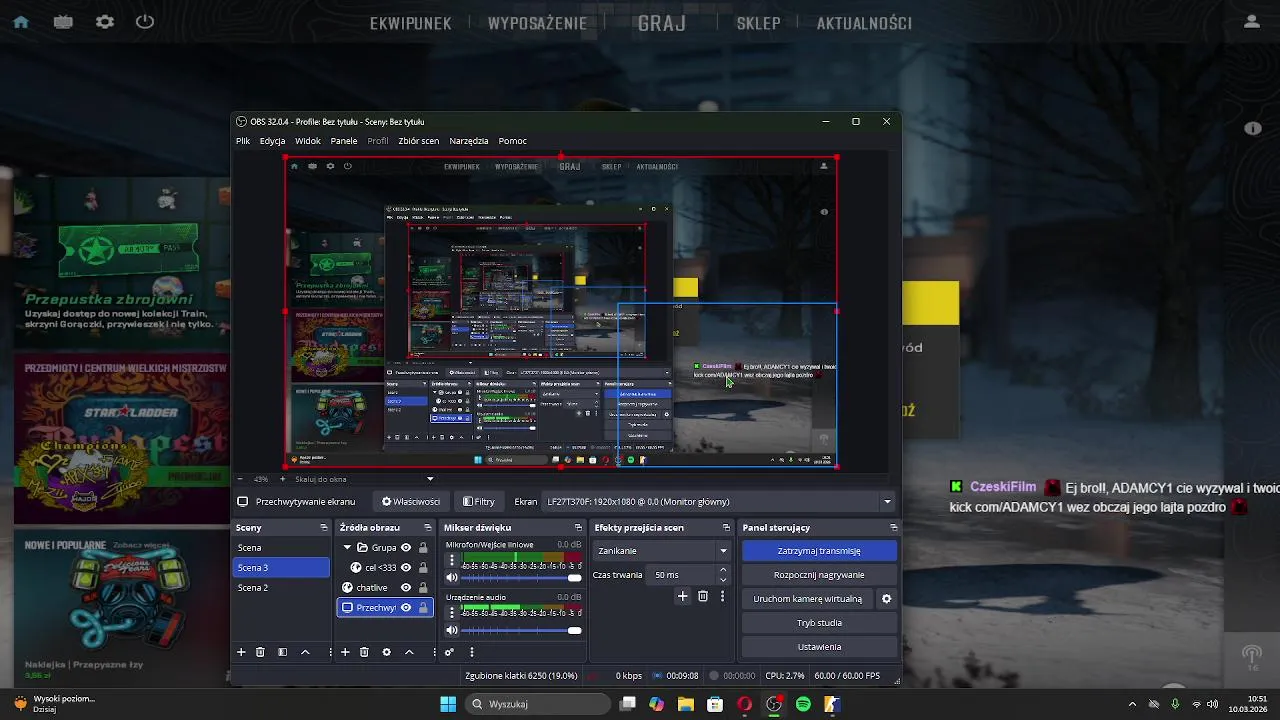This screenshot has height=720, width=1280.
Task: Undock the Panel sterujący dock
Action: [893, 527]
